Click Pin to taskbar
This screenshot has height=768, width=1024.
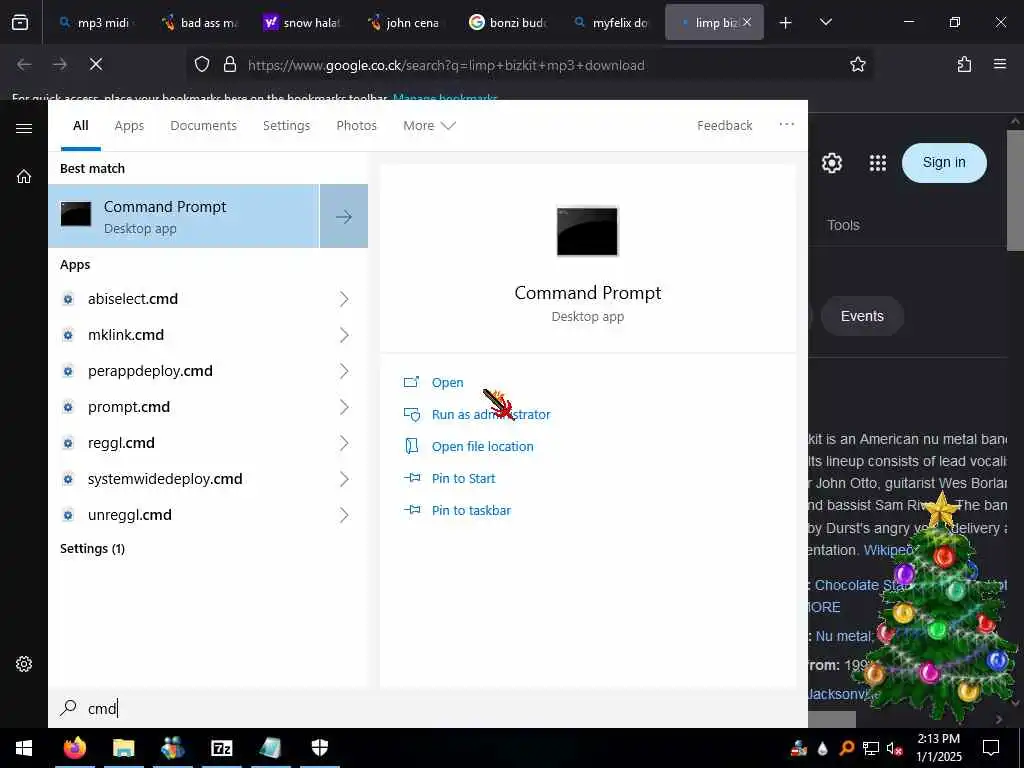(471, 511)
